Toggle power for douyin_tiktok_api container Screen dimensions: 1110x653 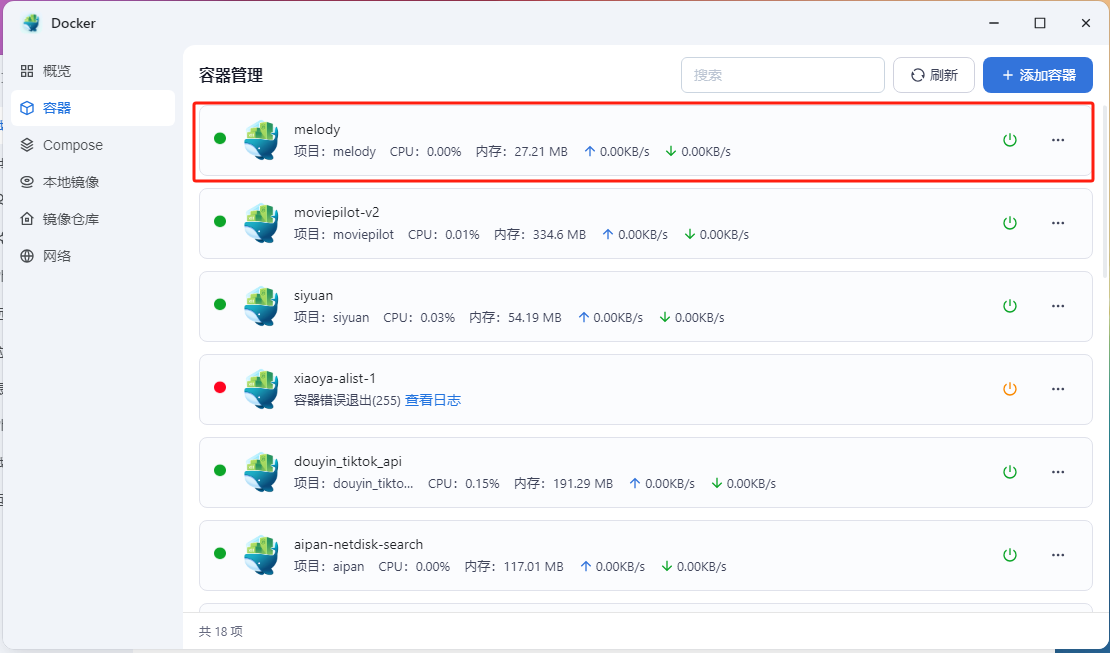click(x=1009, y=472)
